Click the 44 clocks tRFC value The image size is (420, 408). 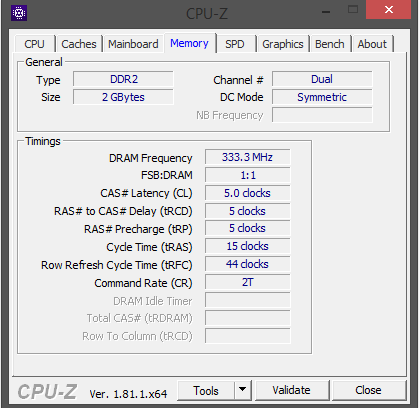tap(247, 264)
